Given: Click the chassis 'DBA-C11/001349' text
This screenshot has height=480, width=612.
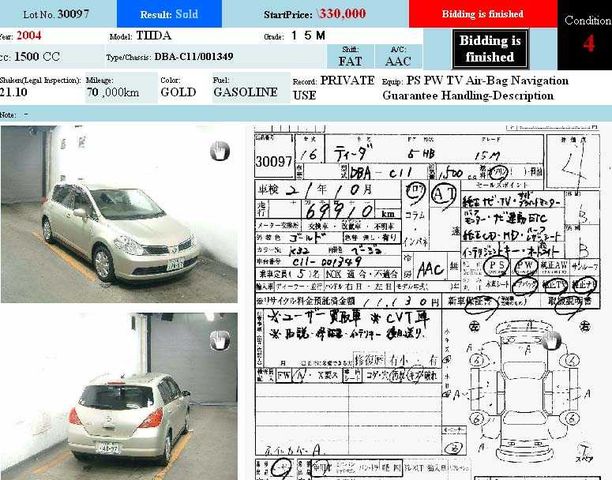Looking at the screenshot, I should (194, 57).
